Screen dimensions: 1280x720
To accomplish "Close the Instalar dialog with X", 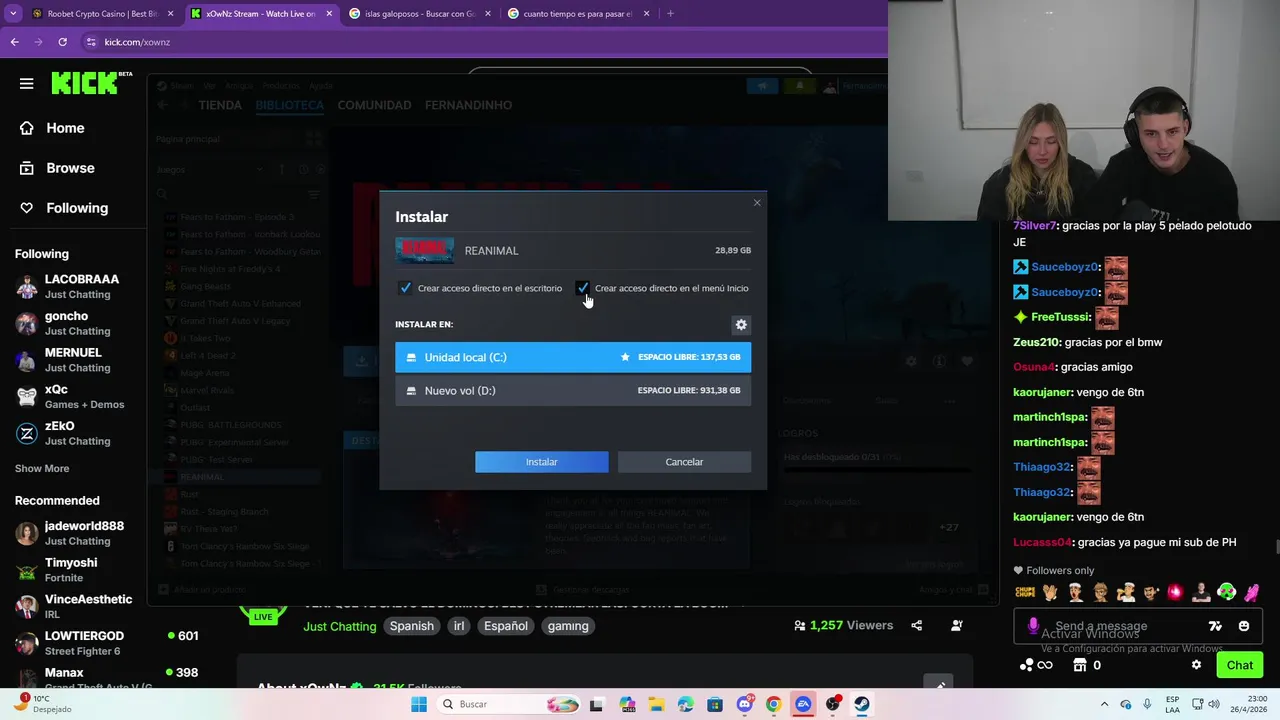I will [757, 203].
